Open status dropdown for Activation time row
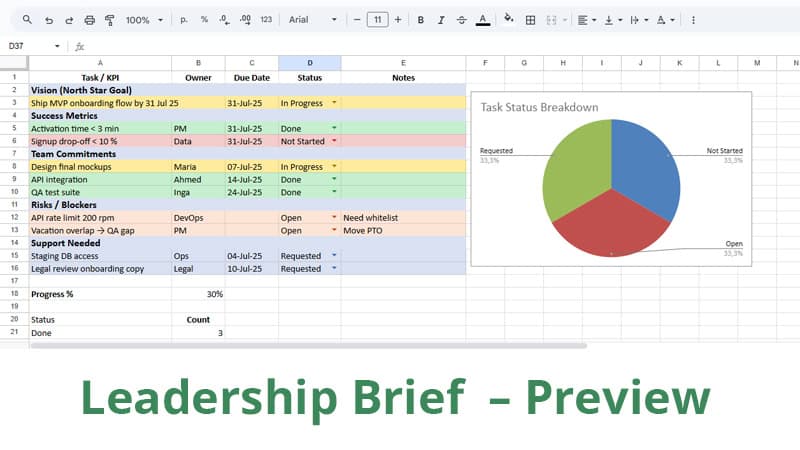Viewport: 800px width, 450px height. click(334, 128)
